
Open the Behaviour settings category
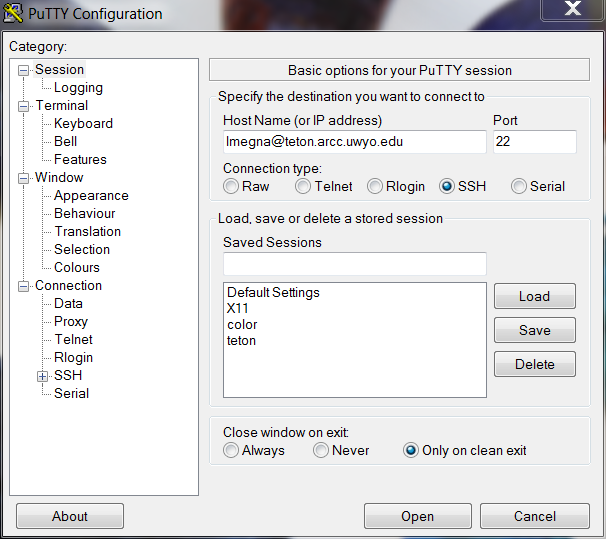85,213
